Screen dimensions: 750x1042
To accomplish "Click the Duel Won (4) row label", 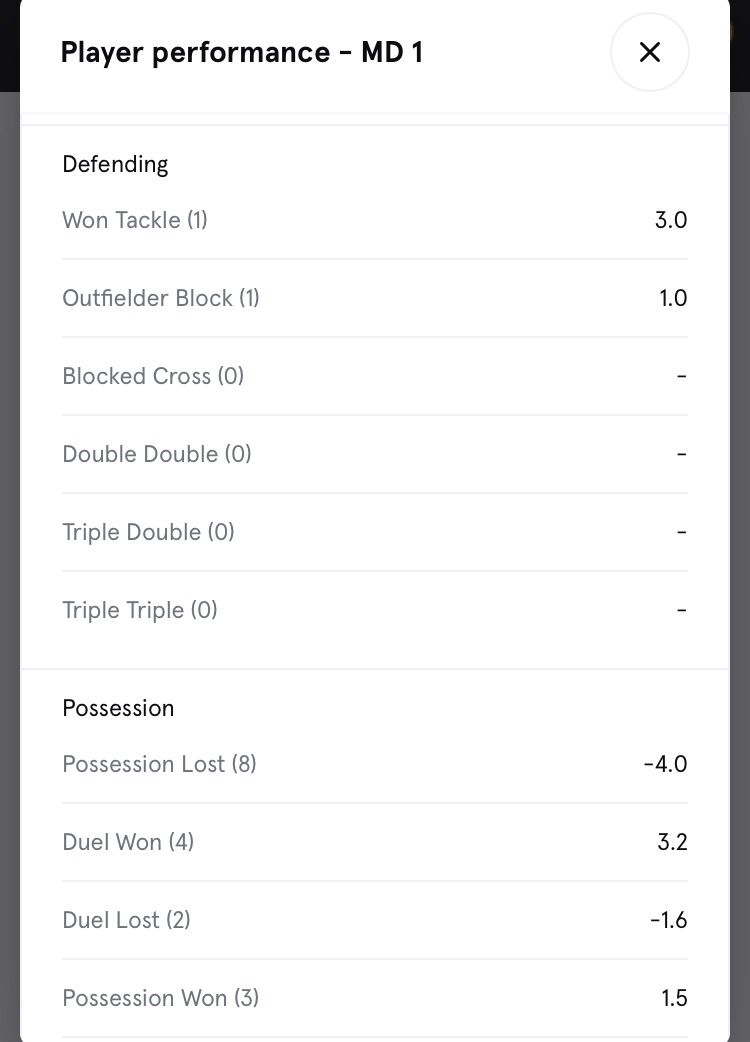I will 128,842.
